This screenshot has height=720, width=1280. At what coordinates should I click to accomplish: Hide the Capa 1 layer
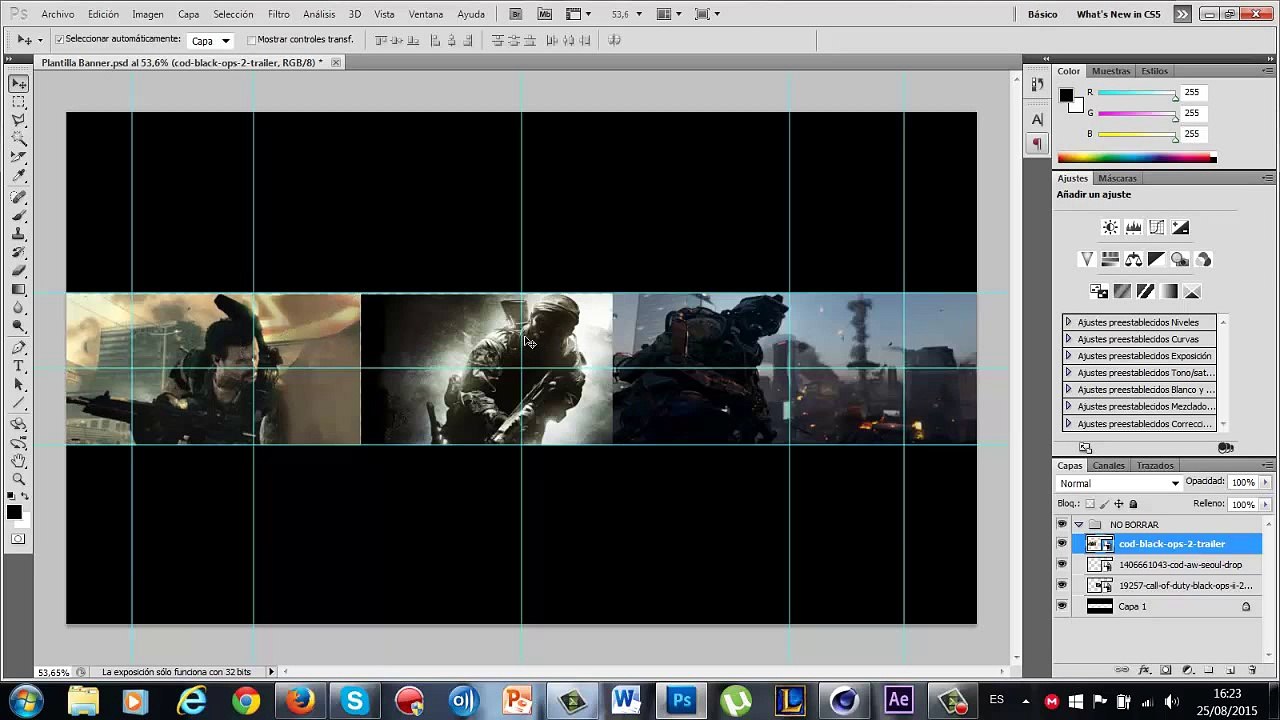pos(1062,606)
